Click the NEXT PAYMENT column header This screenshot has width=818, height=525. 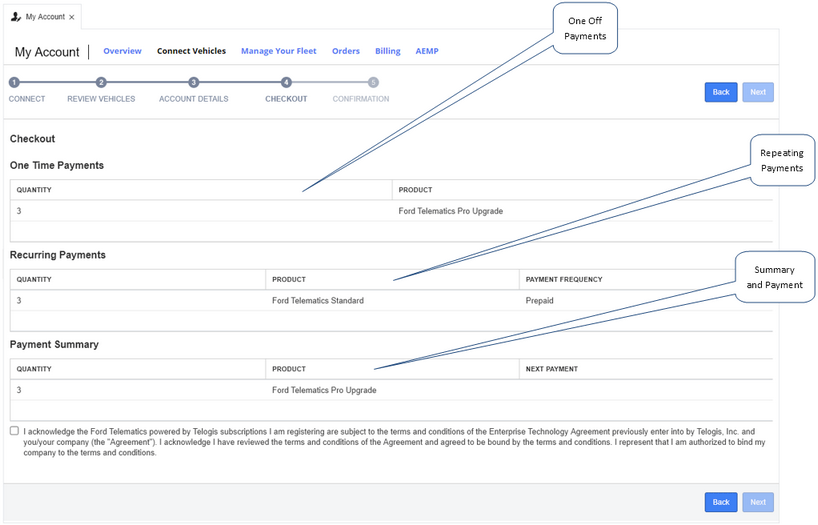[x=551, y=369]
